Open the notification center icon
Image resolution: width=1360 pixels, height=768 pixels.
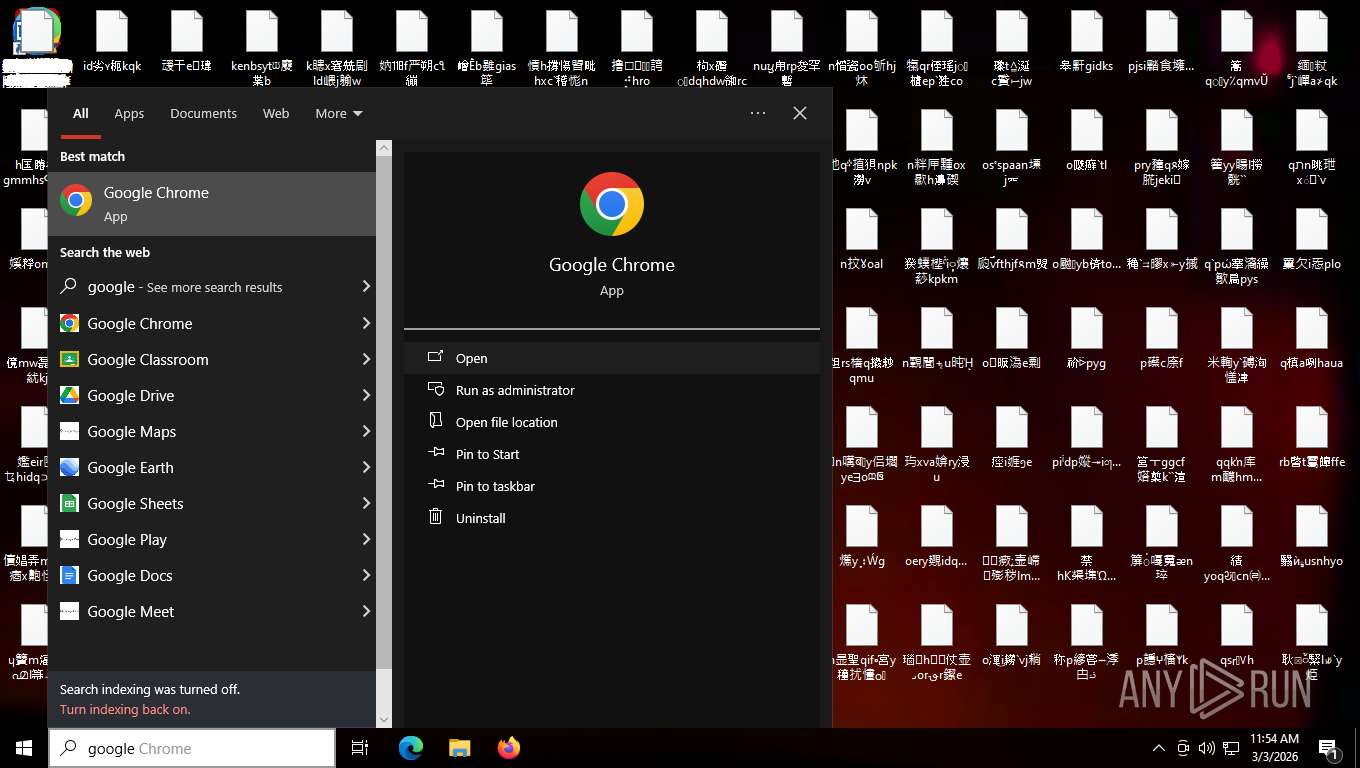click(x=1330, y=748)
